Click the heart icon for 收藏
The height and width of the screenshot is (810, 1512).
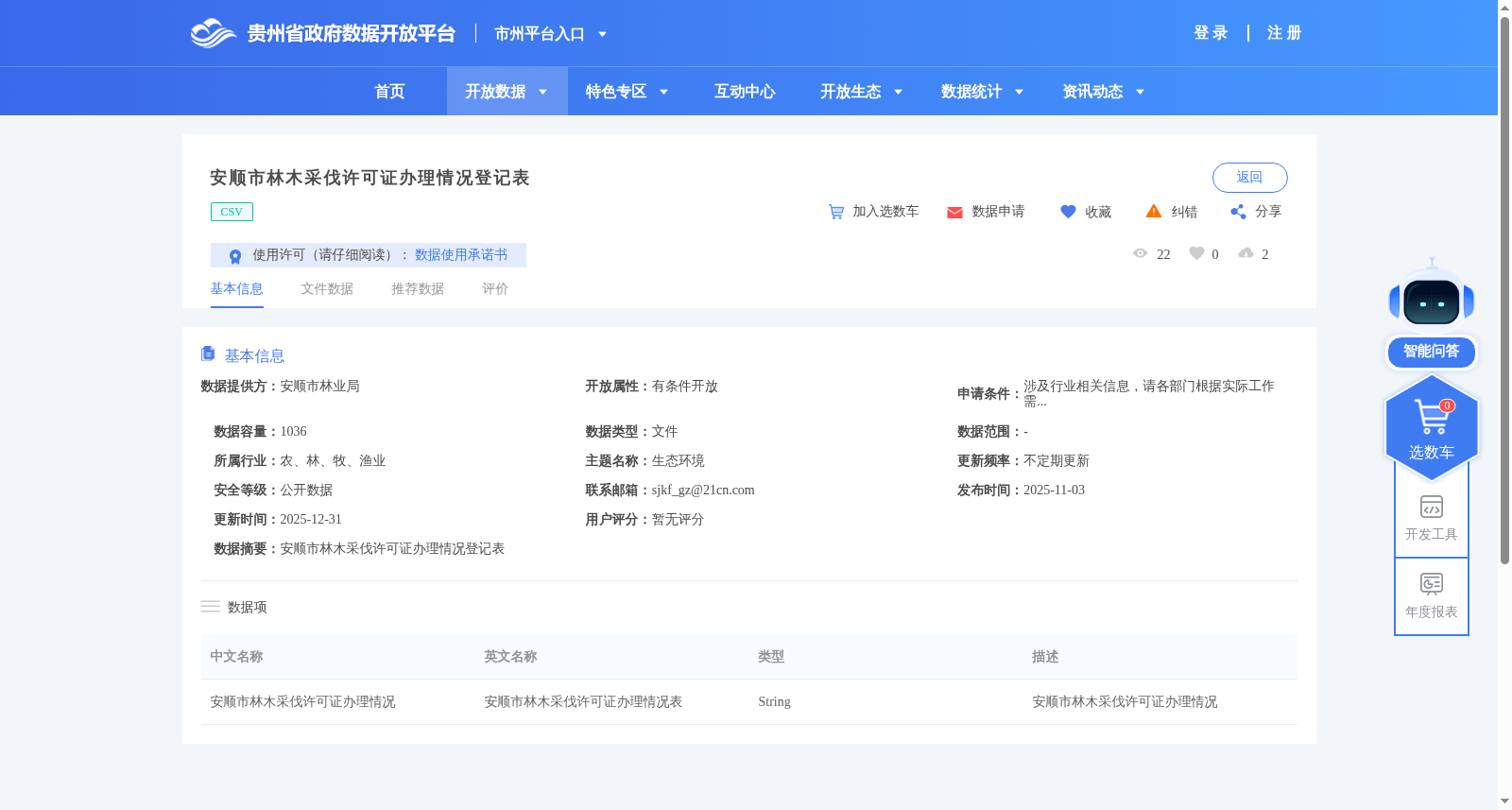point(1068,212)
